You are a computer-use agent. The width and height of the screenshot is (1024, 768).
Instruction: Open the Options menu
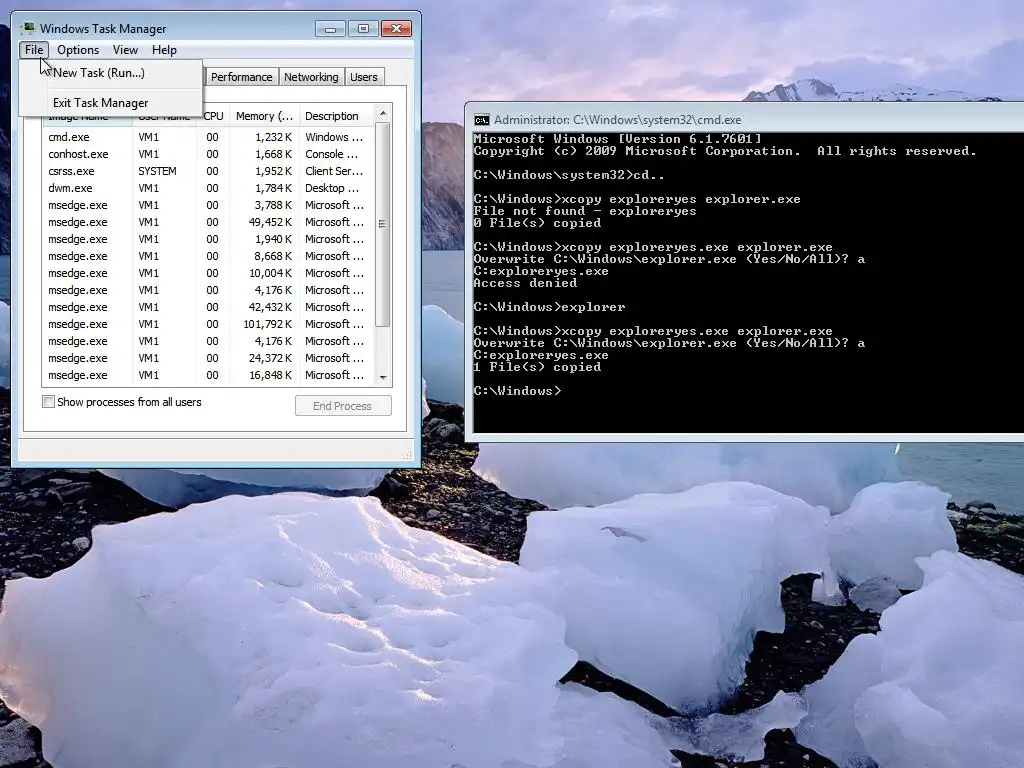tap(78, 50)
